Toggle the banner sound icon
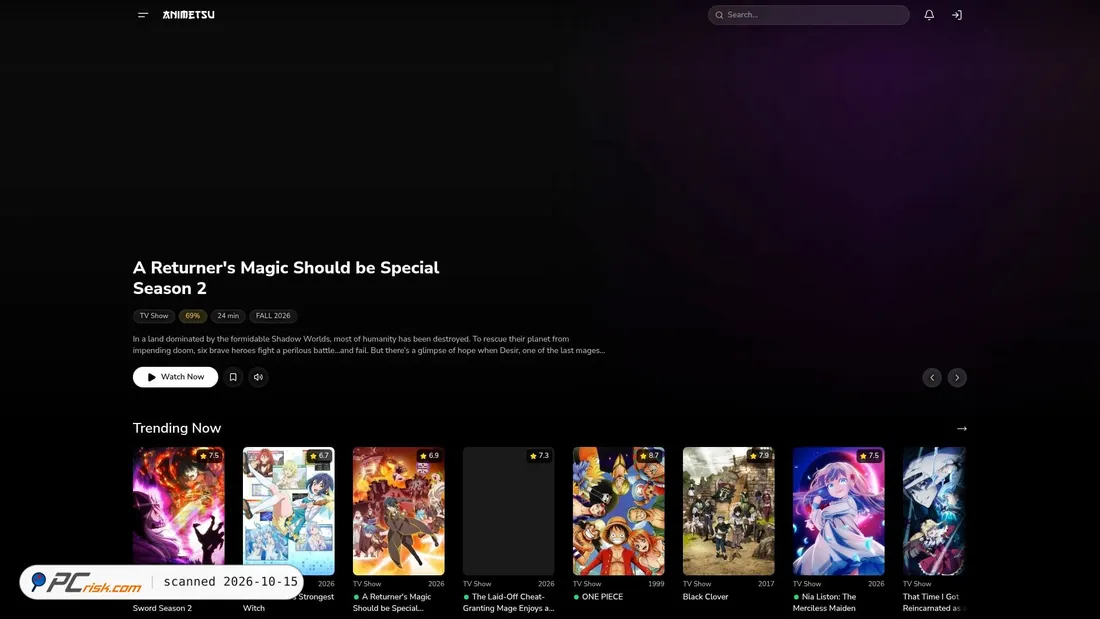The image size is (1100, 619). (x=258, y=377)
